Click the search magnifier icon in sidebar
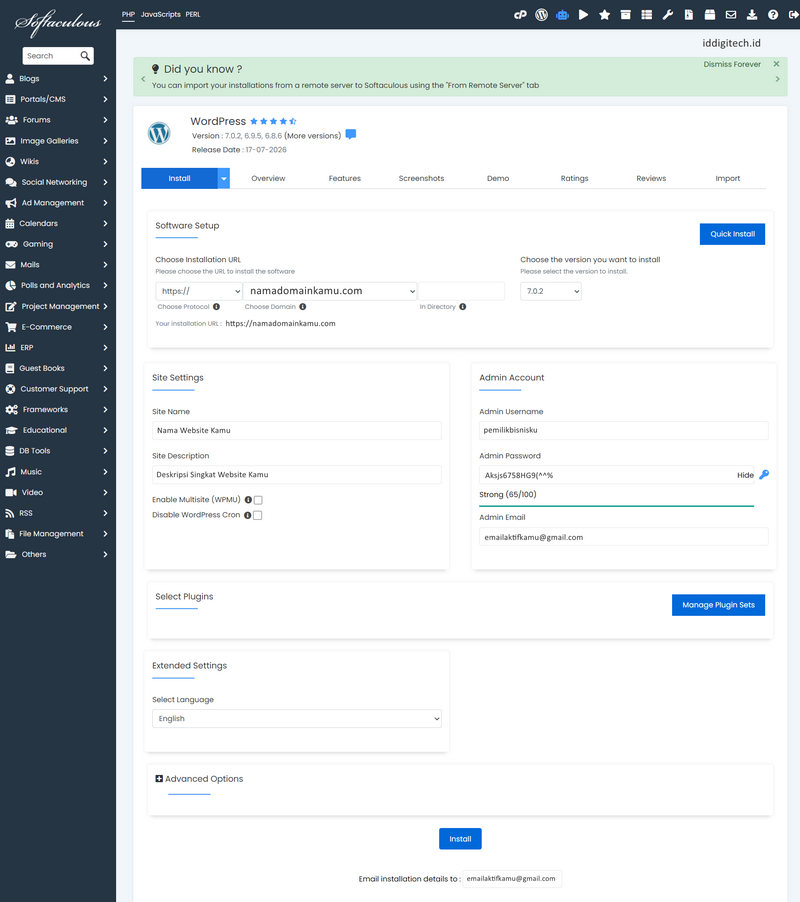 click(85, 56)
